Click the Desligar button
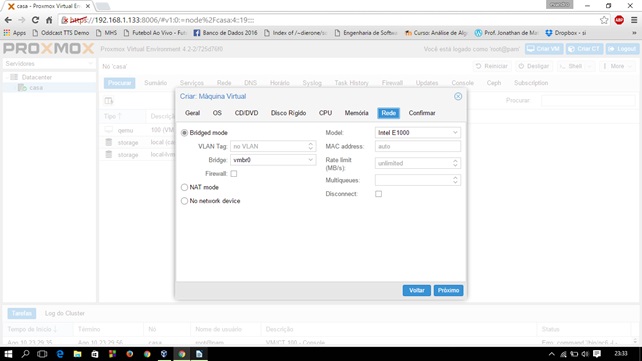Screen dimensions: 642x361 tap(533, 66)
